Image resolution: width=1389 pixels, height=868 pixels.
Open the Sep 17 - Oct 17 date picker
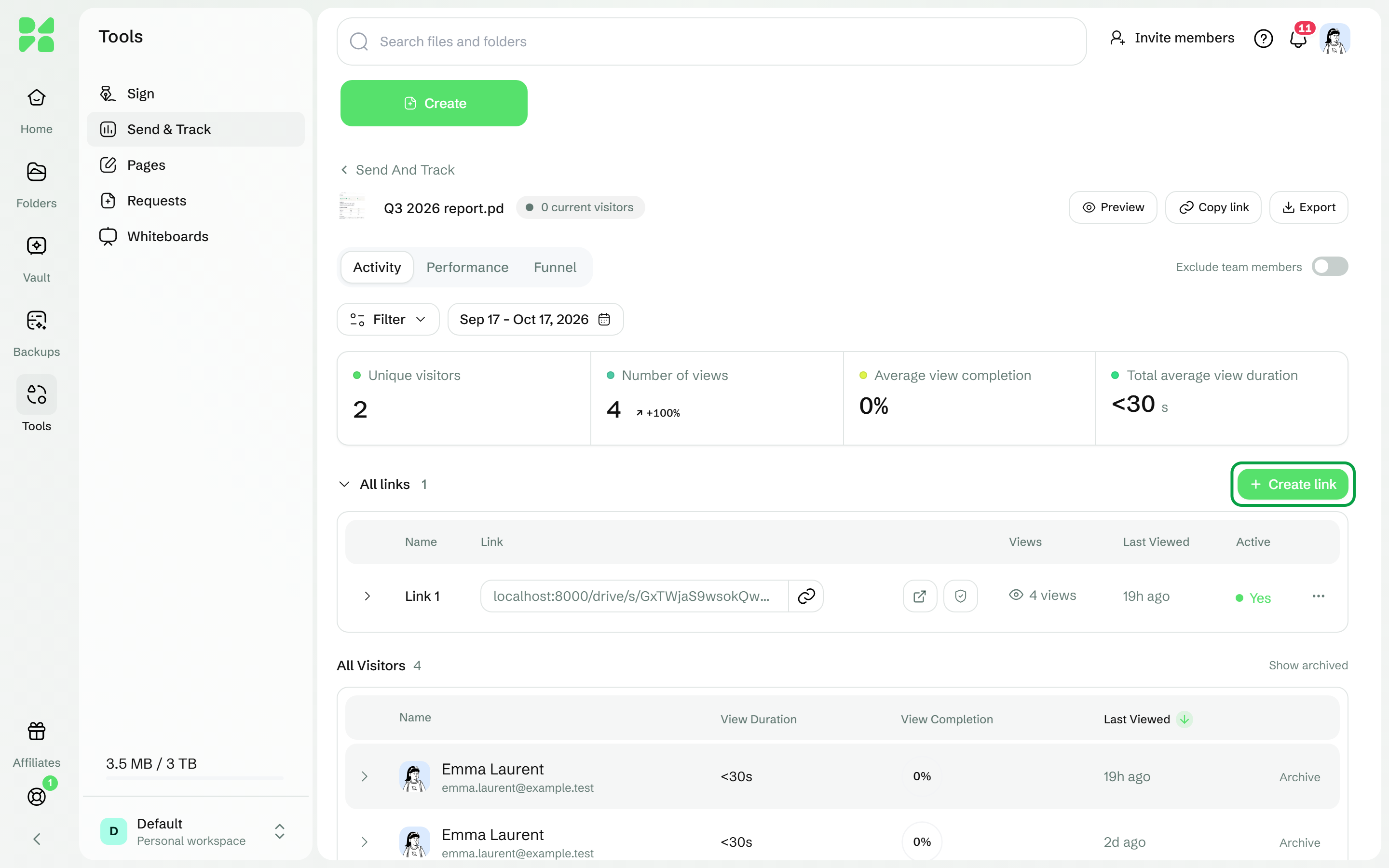pos(535,319)
